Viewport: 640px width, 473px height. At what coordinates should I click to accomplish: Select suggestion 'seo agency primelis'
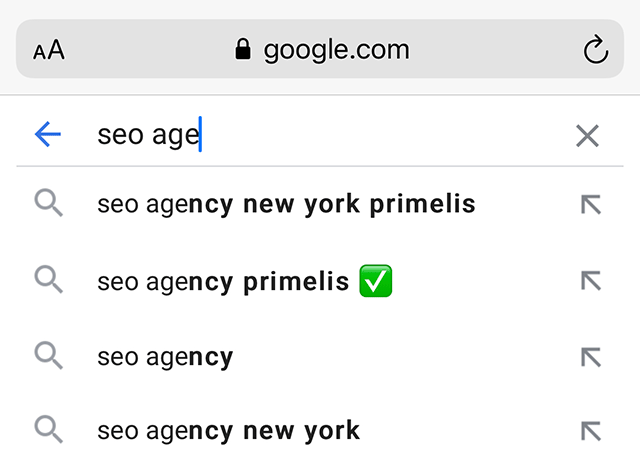[x=223, y=282]
